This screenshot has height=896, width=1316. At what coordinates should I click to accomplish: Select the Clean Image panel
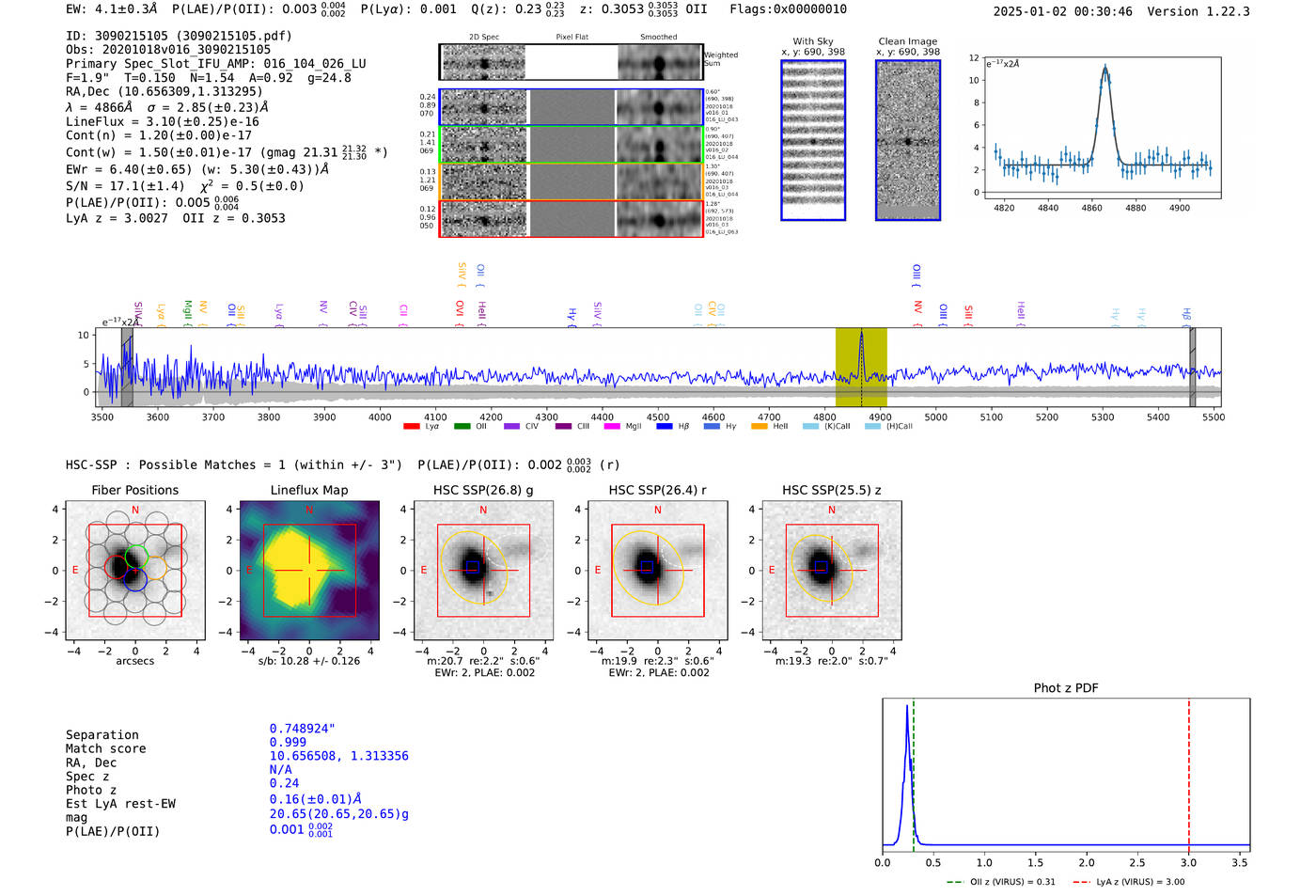[x=908, y=140]
